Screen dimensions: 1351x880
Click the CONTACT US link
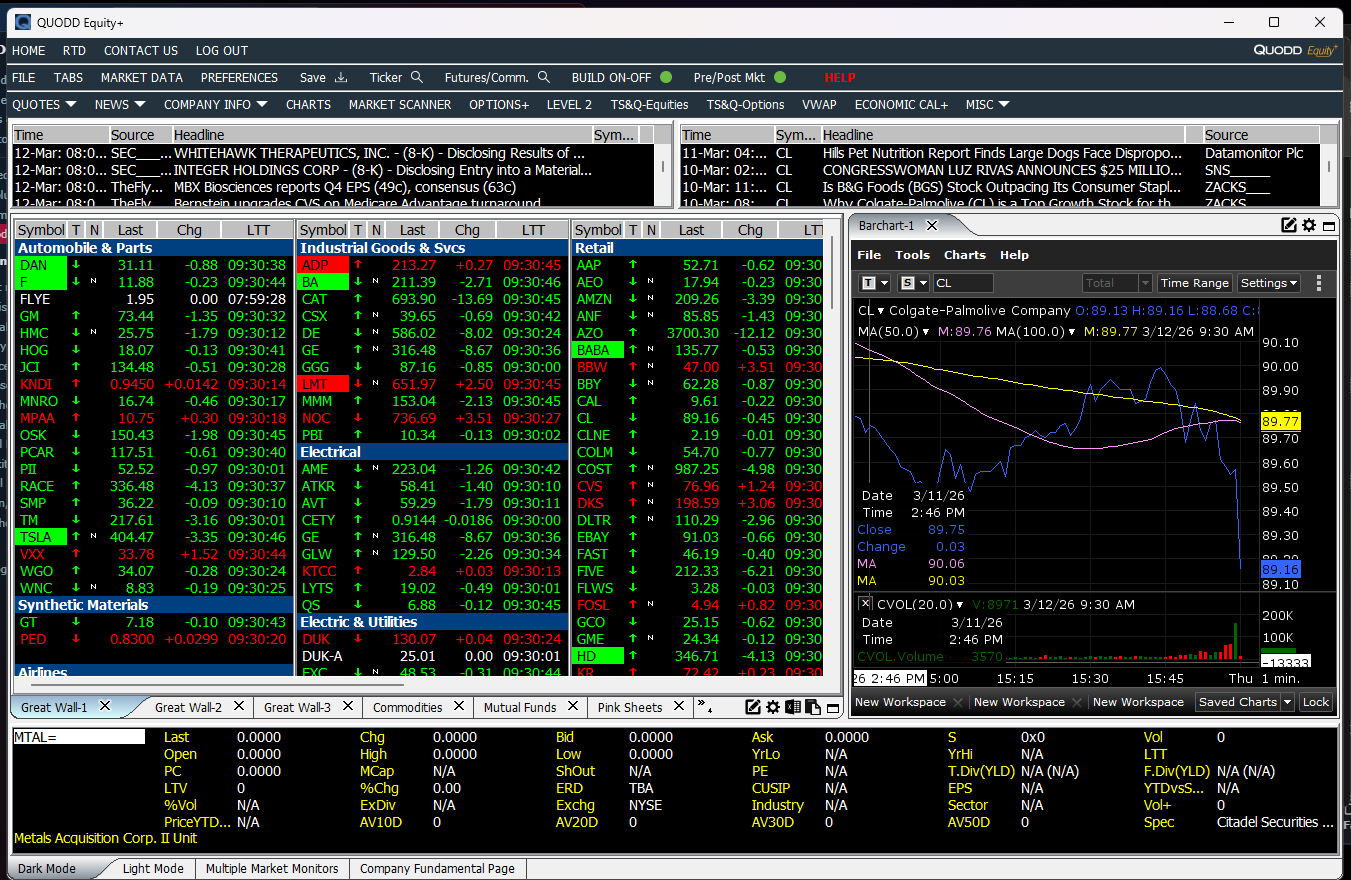pos(141,51)
